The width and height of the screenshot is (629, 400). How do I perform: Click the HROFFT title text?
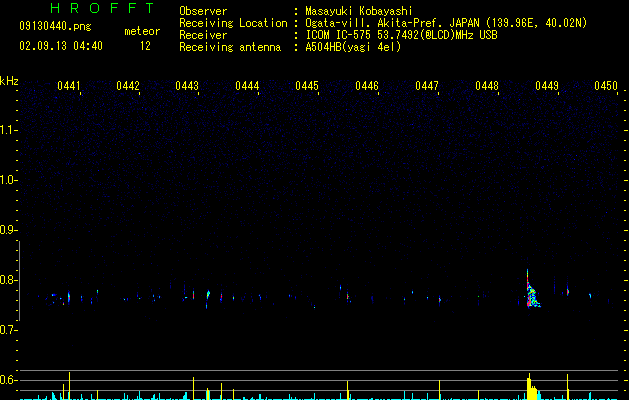pos(103,8)
